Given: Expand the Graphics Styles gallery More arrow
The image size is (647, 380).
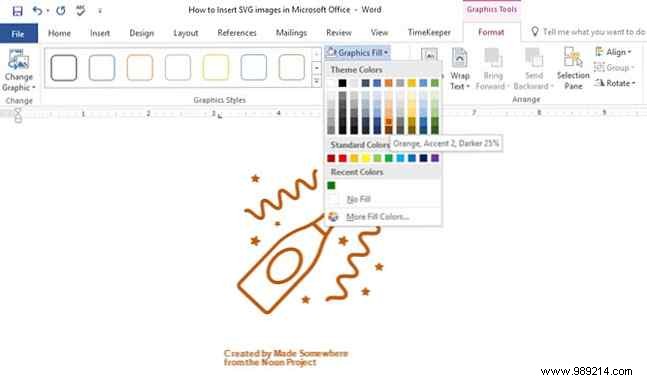Looking at the screenshot, I should click(316, 81).
